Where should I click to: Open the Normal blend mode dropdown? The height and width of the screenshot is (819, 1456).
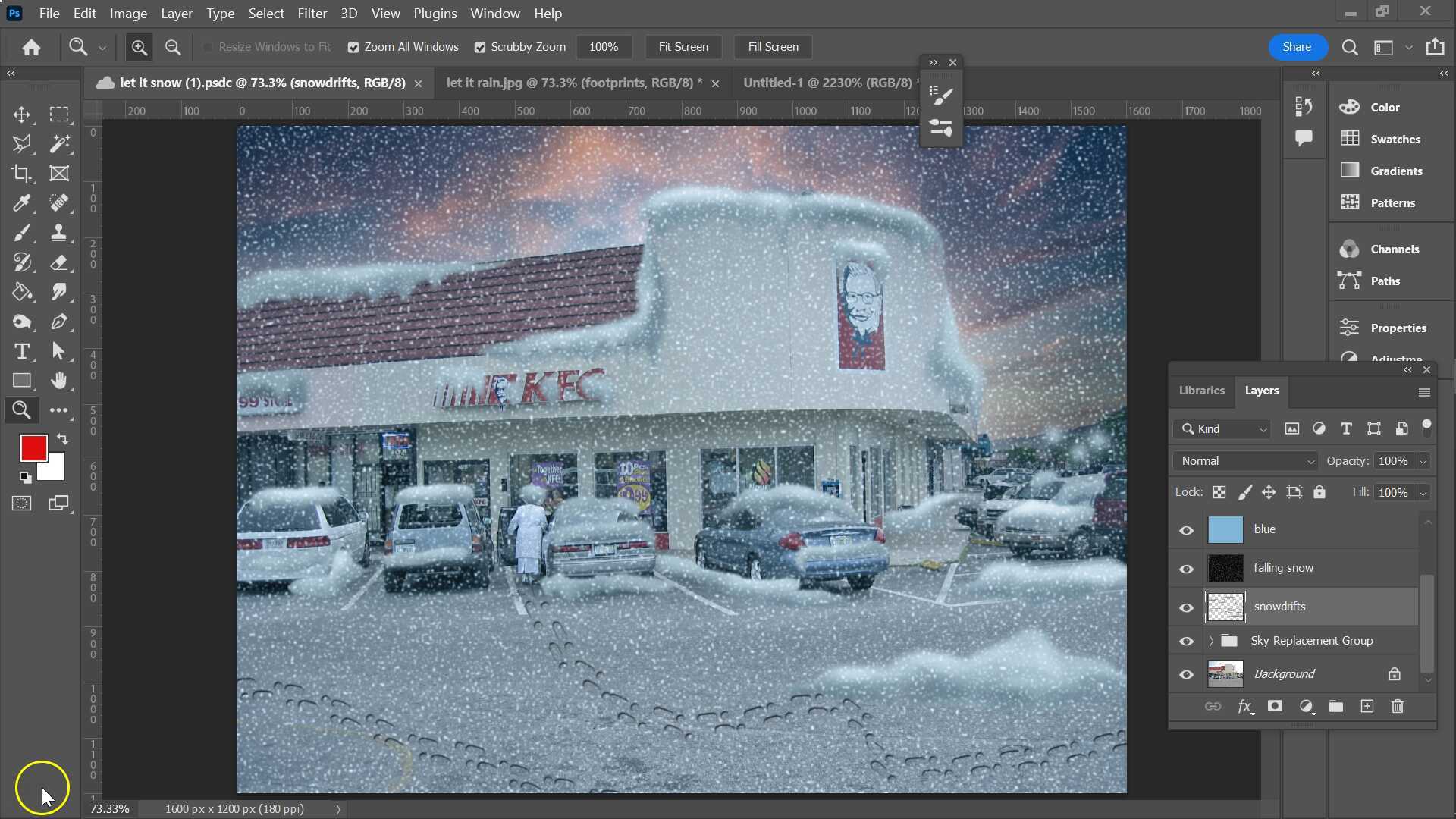click(1247, 461)
